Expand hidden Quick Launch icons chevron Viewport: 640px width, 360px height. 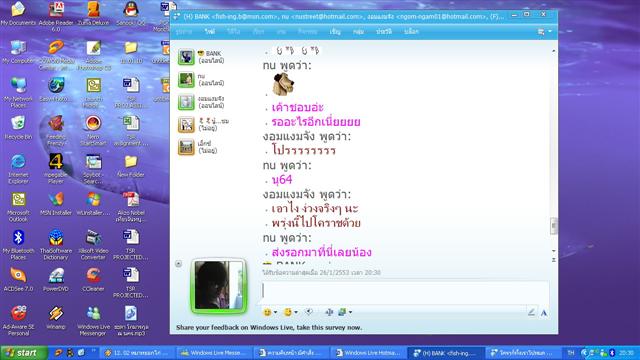pos(94,350)
